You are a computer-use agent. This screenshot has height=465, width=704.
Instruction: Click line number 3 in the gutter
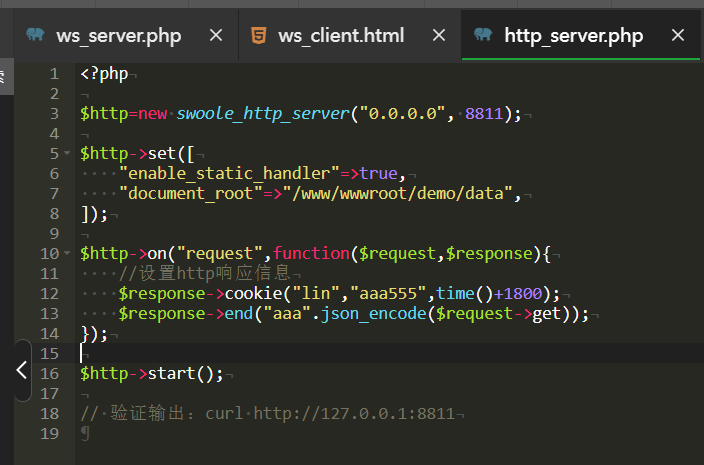pyautogui.click(x=54, y=114)
